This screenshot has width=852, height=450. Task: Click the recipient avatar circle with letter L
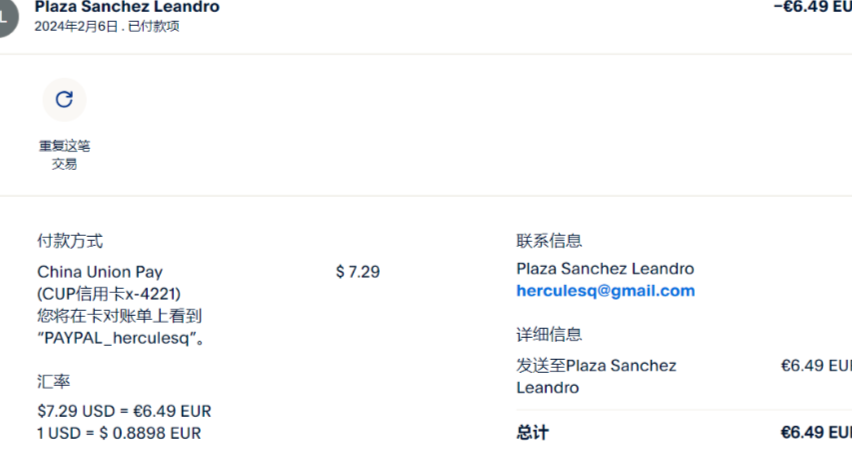click(8, 17)
